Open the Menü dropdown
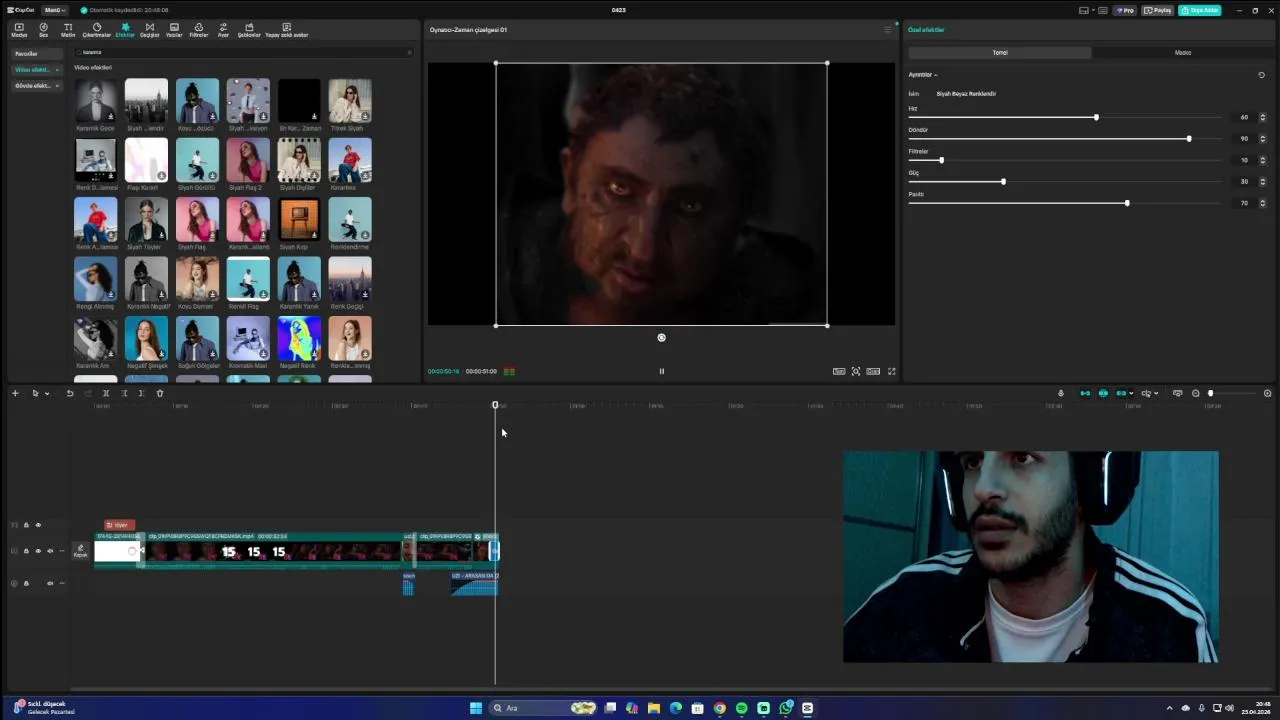Screen dimensions: 1280x720 (x=55, y=10)
